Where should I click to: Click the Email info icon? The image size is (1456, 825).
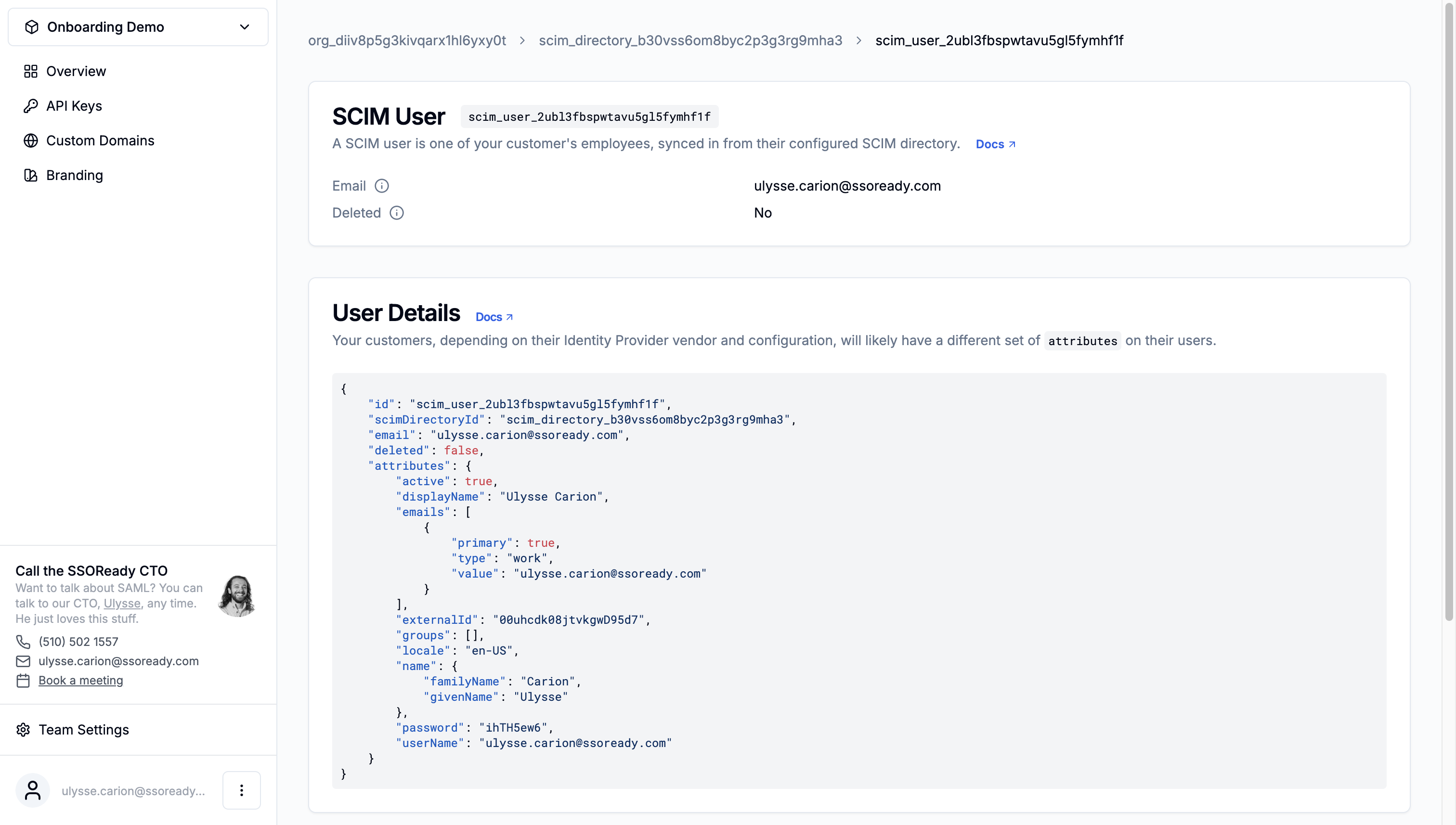[x=382, y=186]
